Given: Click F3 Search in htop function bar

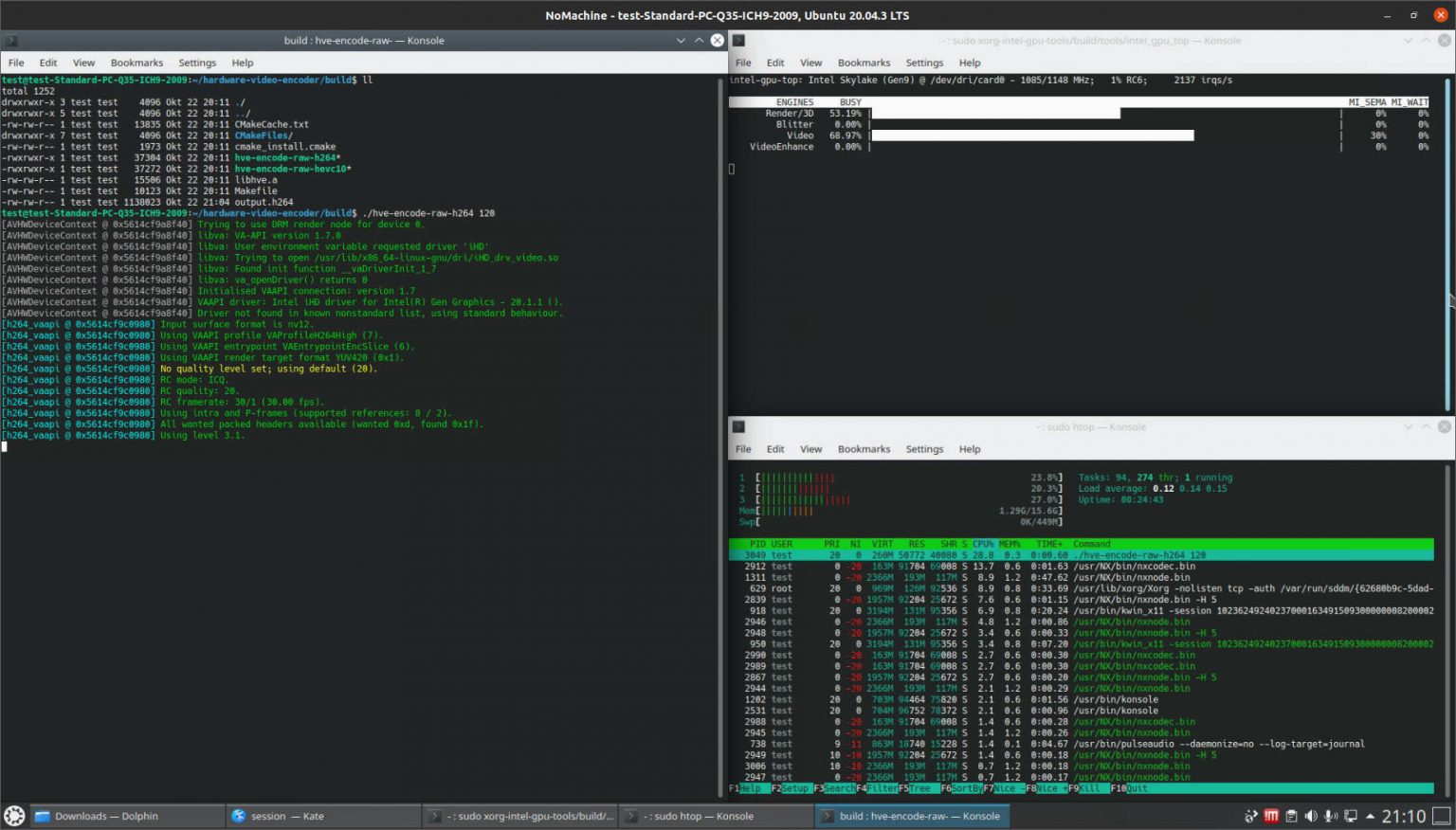Looking at the screenshot, I should tap(835, 788).
